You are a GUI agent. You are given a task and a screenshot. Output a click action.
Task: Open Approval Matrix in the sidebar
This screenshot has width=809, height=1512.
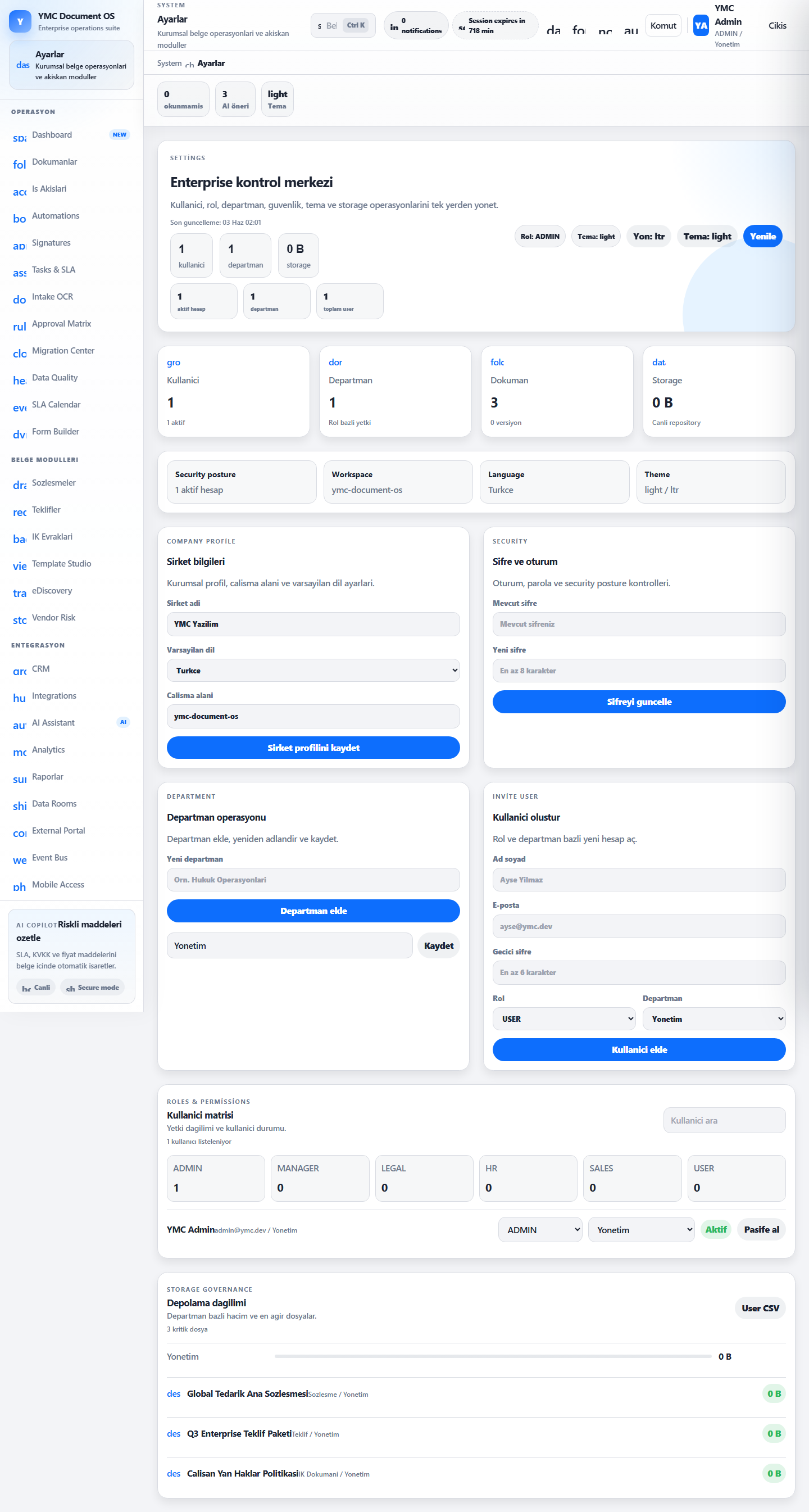71,324
